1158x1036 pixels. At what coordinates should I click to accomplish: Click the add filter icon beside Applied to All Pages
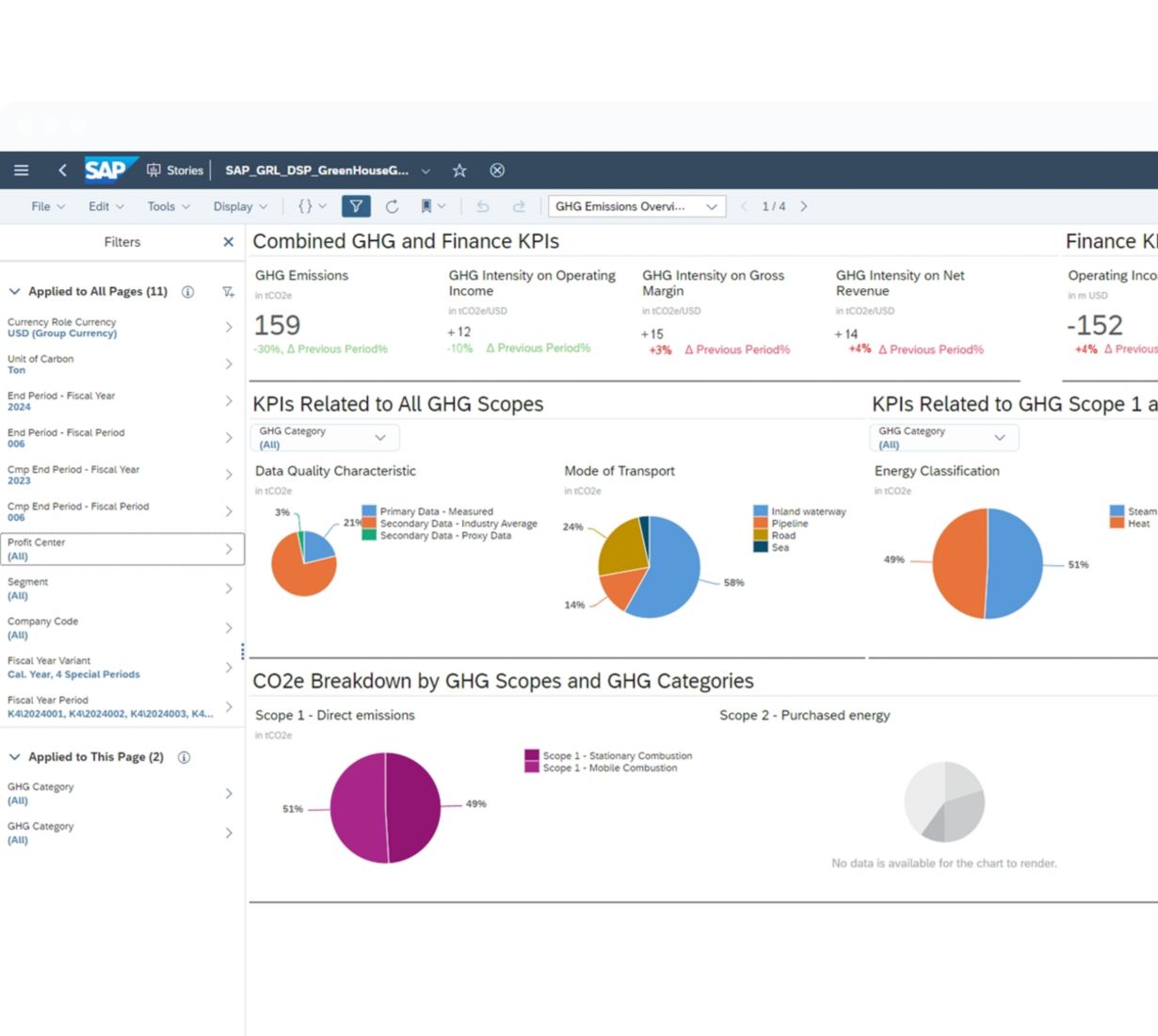(x=228, y=292)
